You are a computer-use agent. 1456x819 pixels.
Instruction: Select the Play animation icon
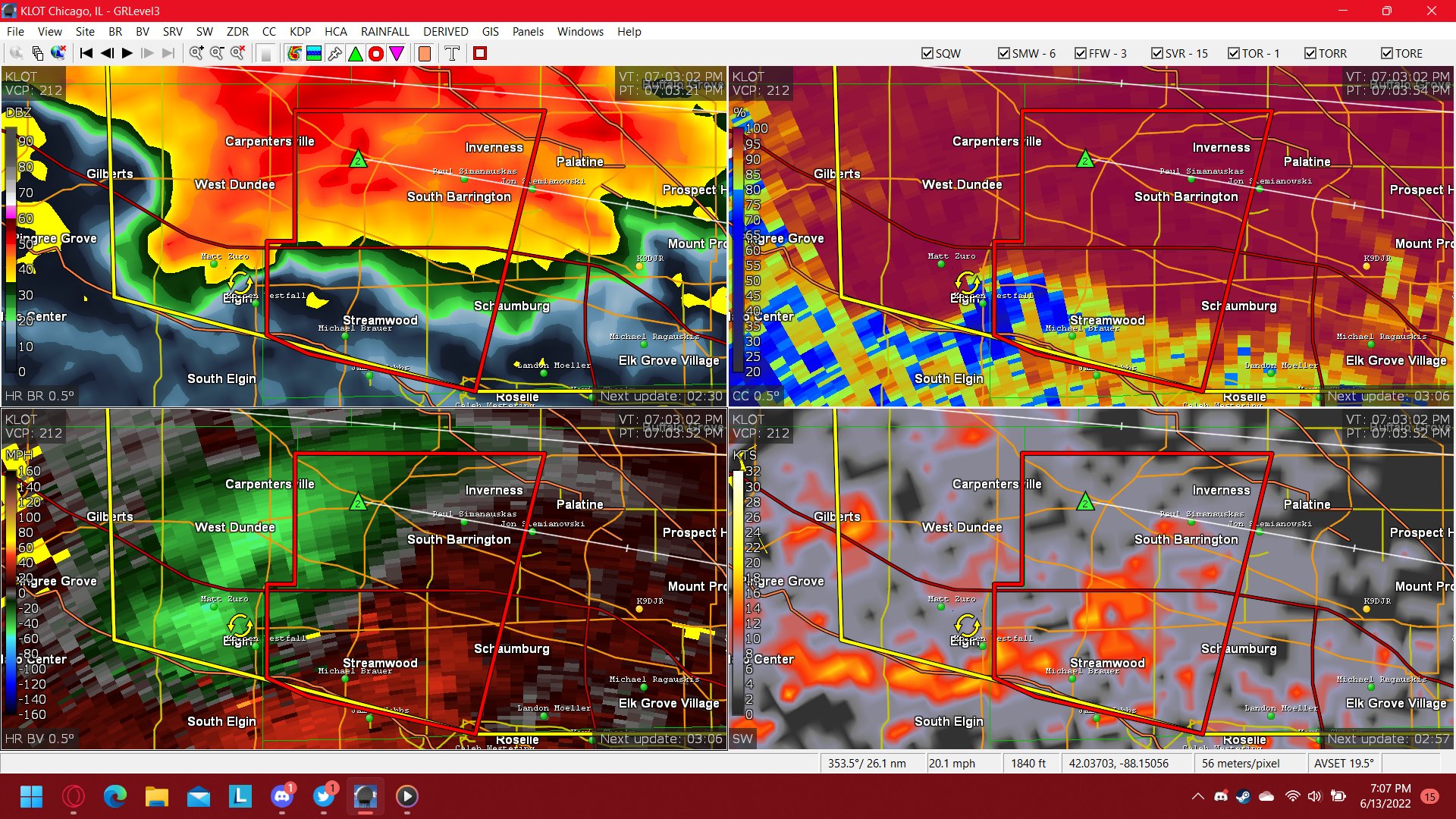(x=127, y=53)
